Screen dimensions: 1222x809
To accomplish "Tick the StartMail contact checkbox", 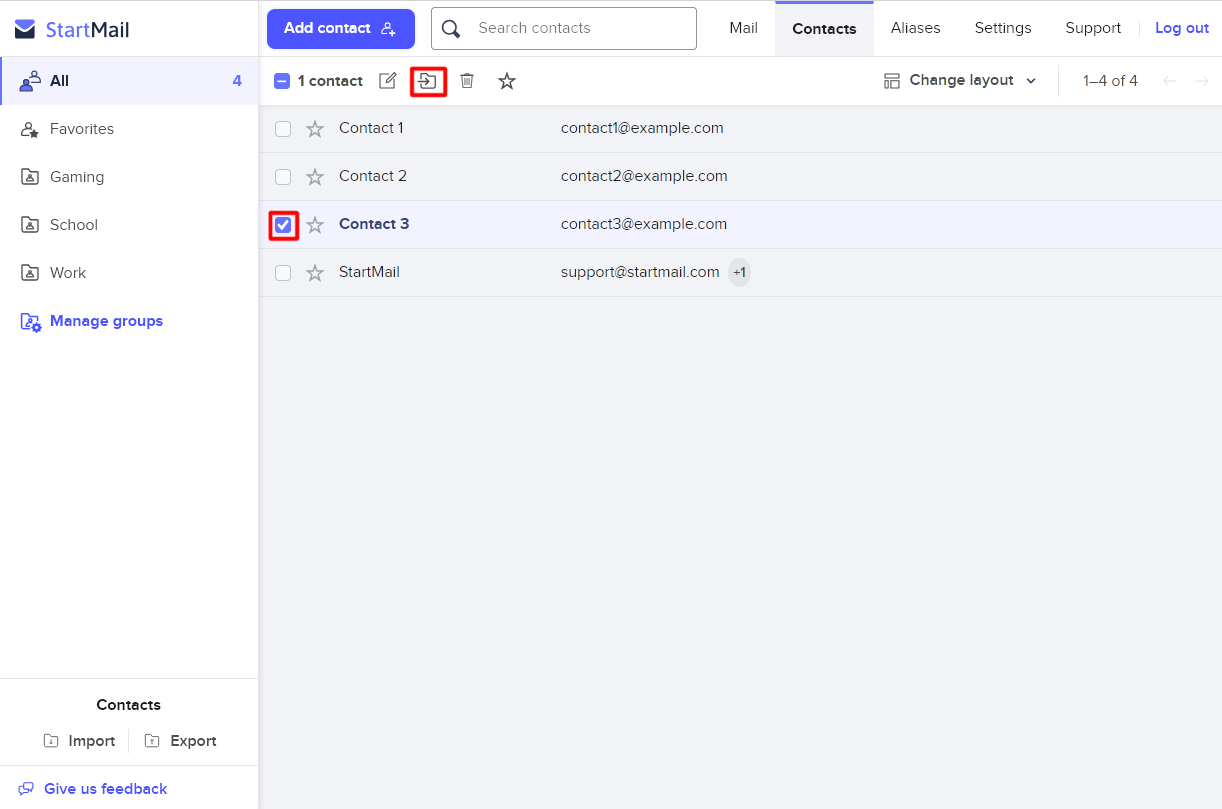I will (283, 273).
